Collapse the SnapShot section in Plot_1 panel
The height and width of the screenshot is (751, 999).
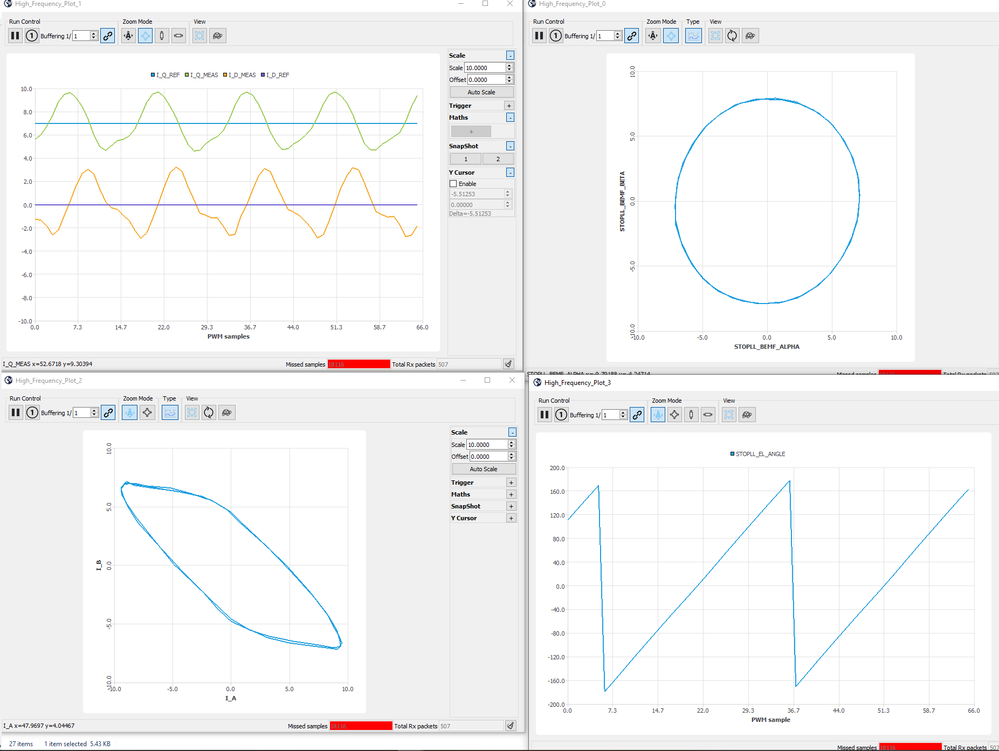point(510,146)
